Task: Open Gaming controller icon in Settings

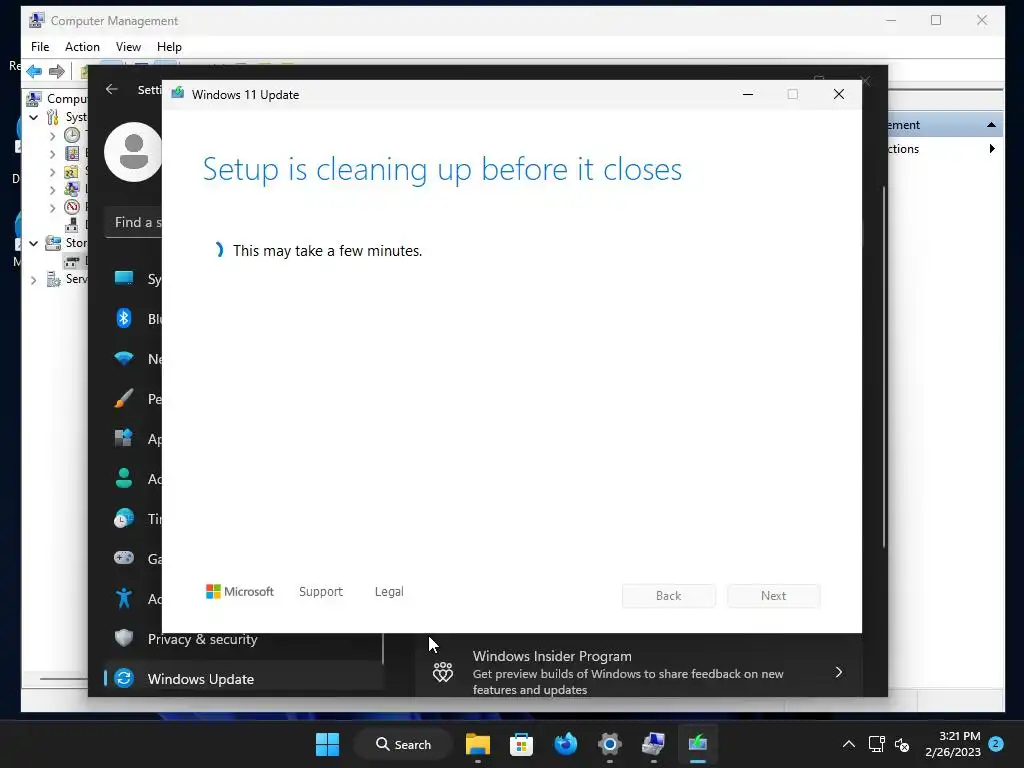Action: [123, 558]
